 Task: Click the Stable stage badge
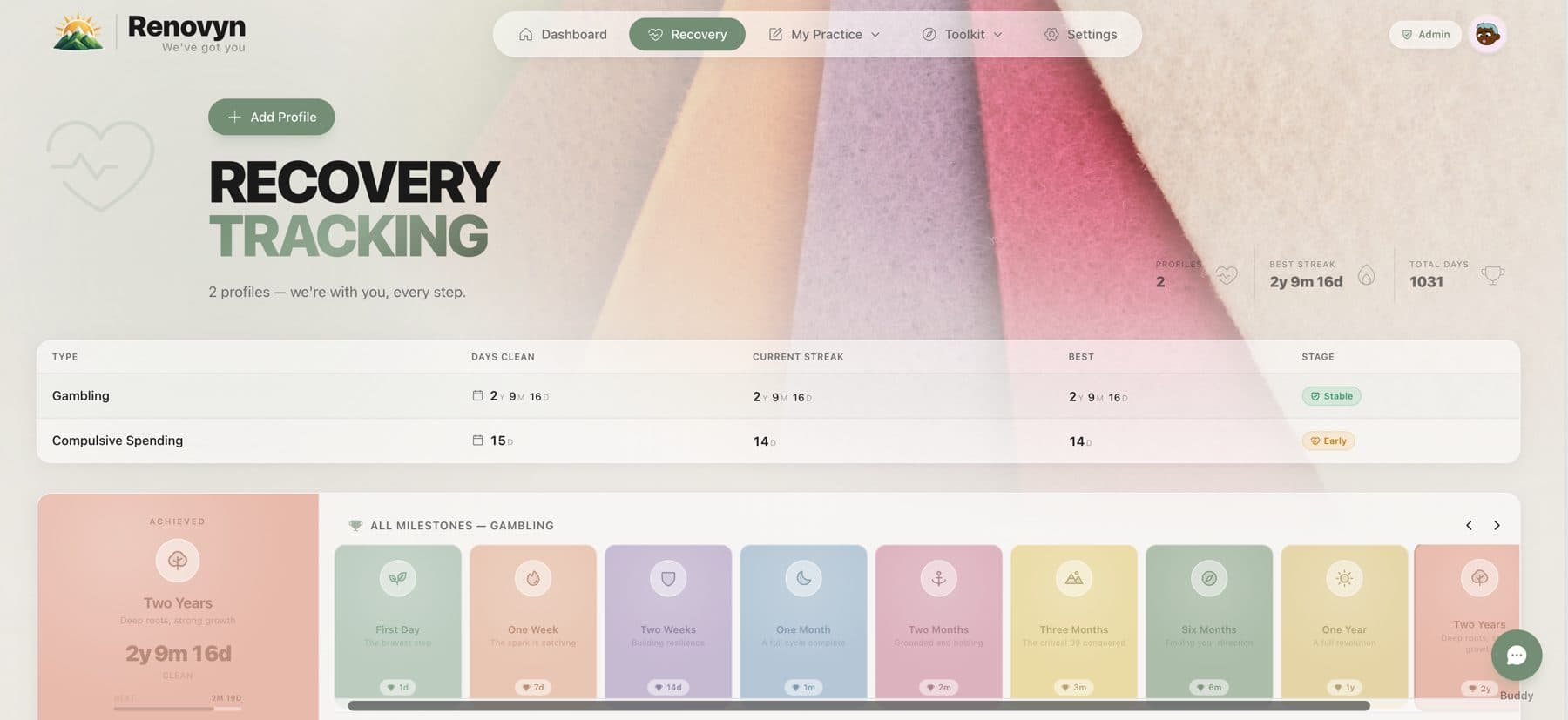tap(1331, 396)
